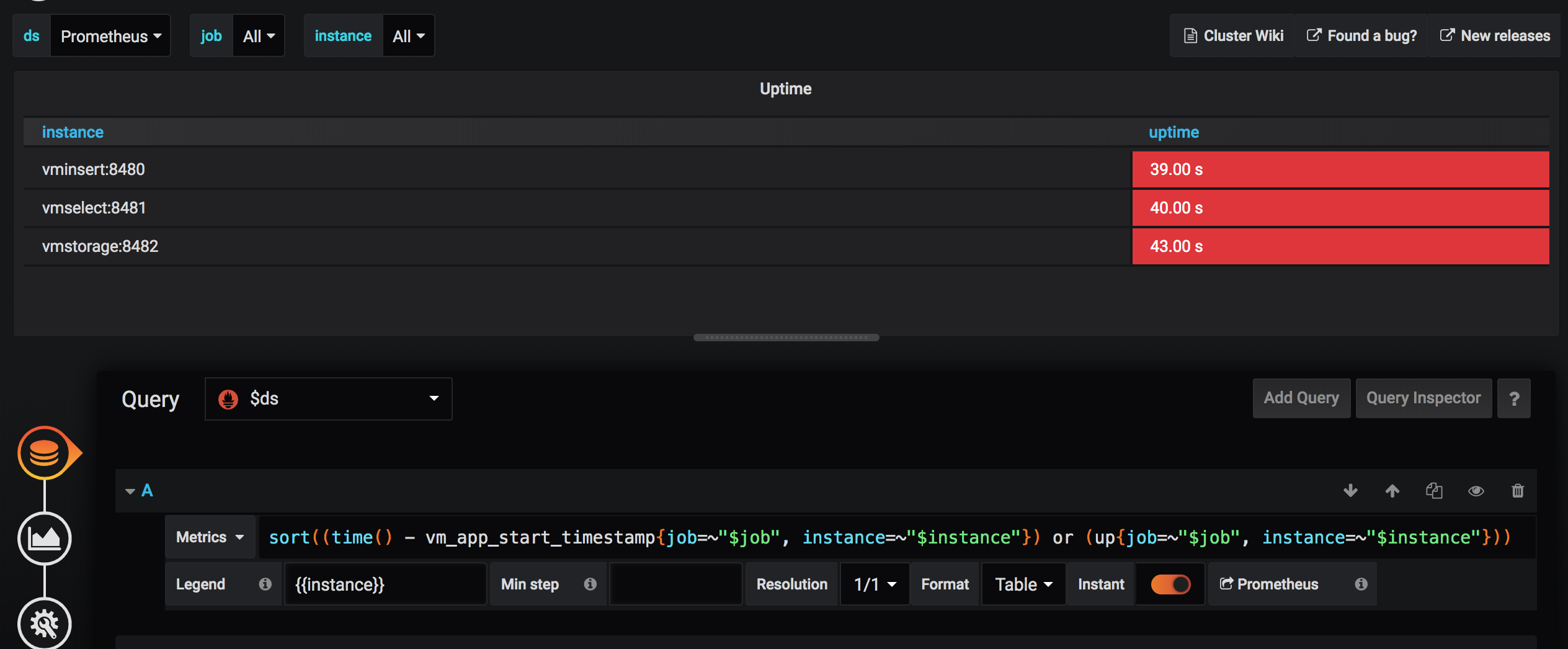
Task: Click the 43.00 s uptime cell
Action: click(1340, 246)
